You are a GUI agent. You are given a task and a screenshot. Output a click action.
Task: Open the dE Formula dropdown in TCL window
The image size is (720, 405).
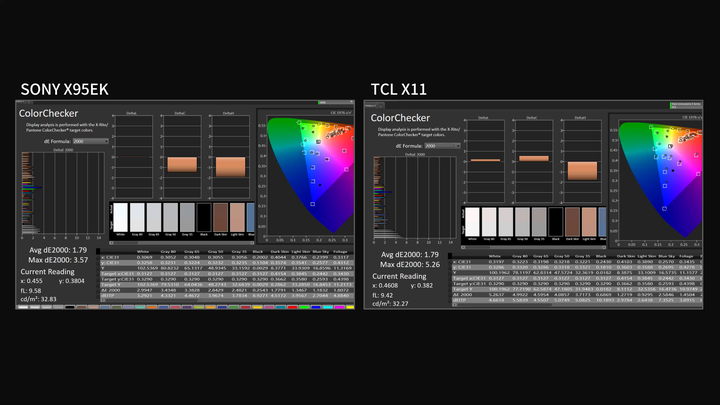pyautogui.click(x=442, y=146)
